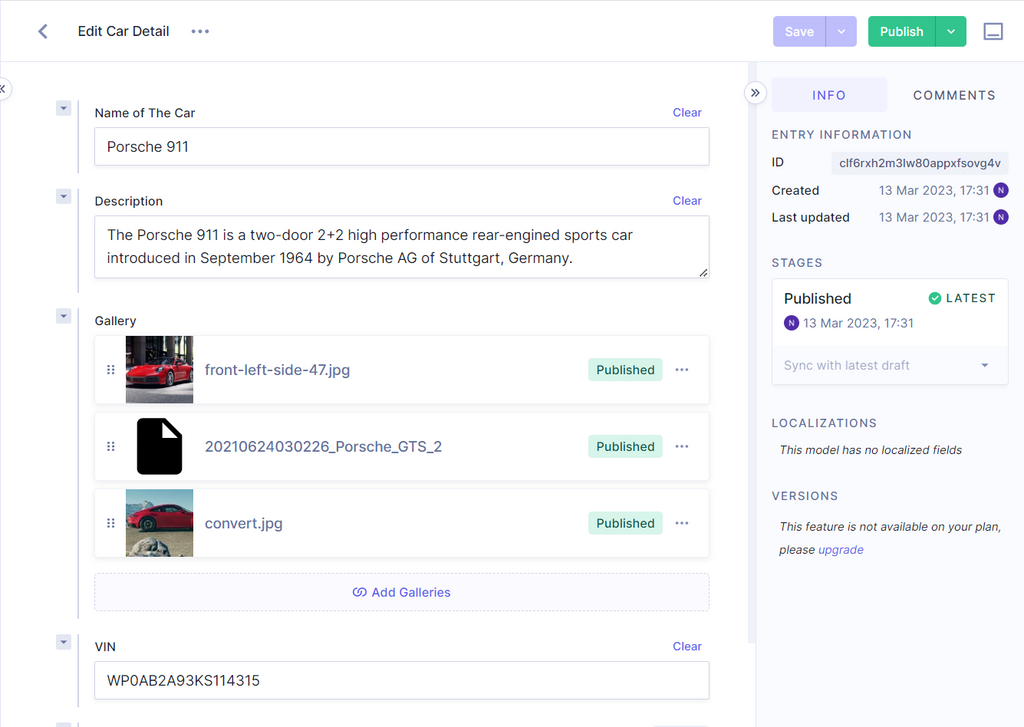The height and width of the screenshot is (727, 1024).
Task: Open options menu for convert.jpg
Action: [682, 523]
